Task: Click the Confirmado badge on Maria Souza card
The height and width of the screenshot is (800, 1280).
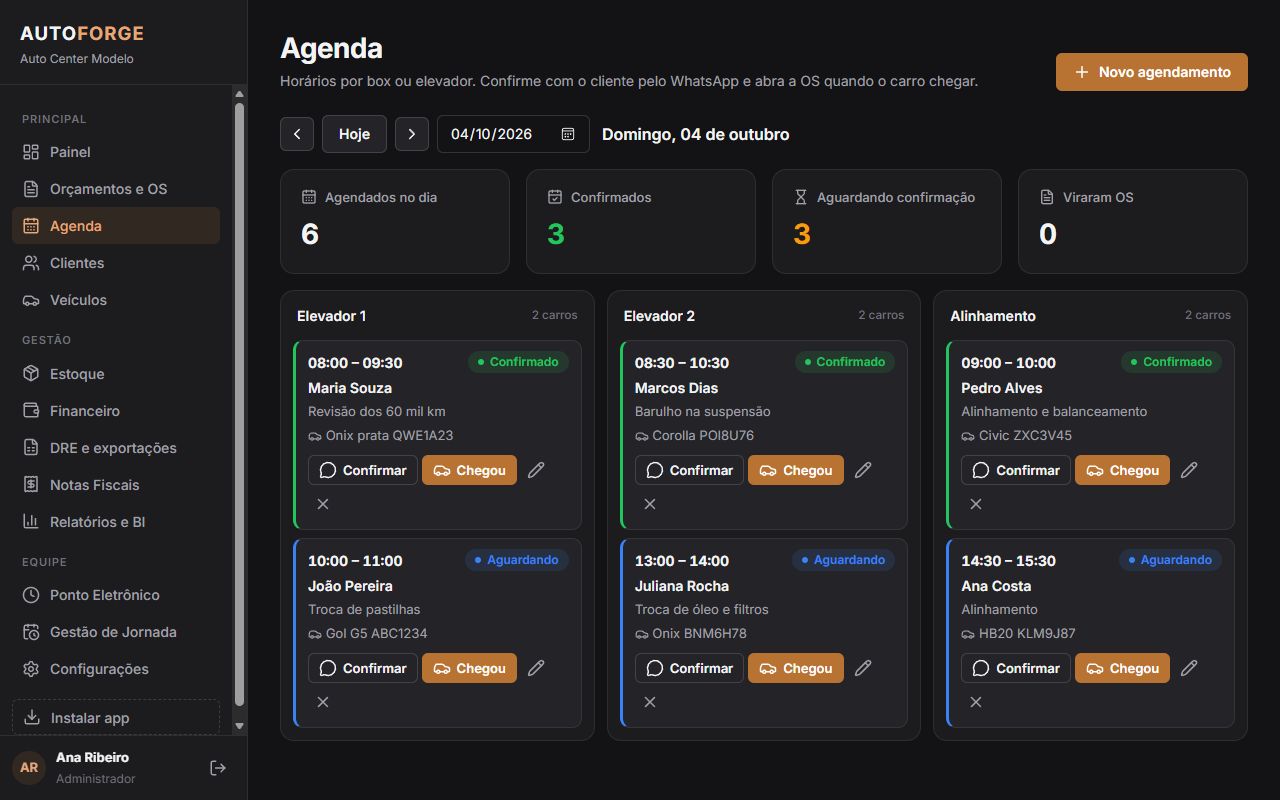Action: (x=518, y=362)
